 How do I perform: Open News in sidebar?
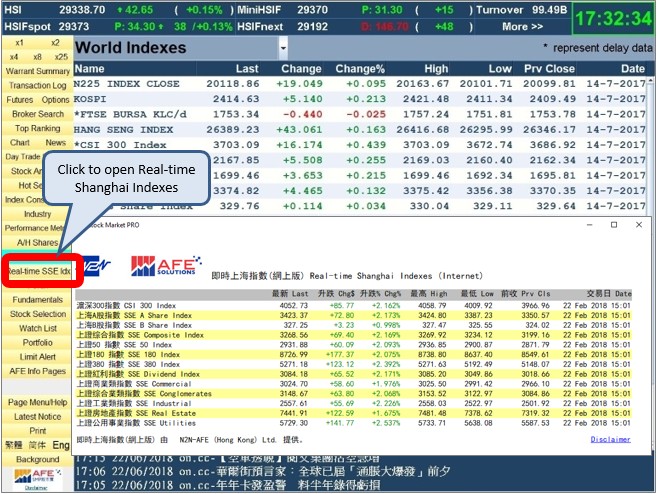tap(55, 142)
